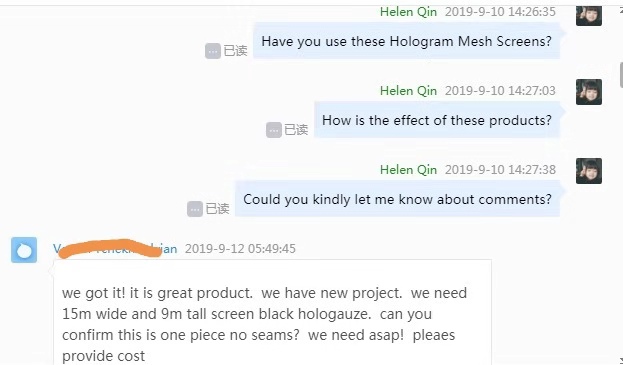623x365 pixels.
Task: Click the 已读 label beside the Hologram message
Action: [x=235, y=51]
